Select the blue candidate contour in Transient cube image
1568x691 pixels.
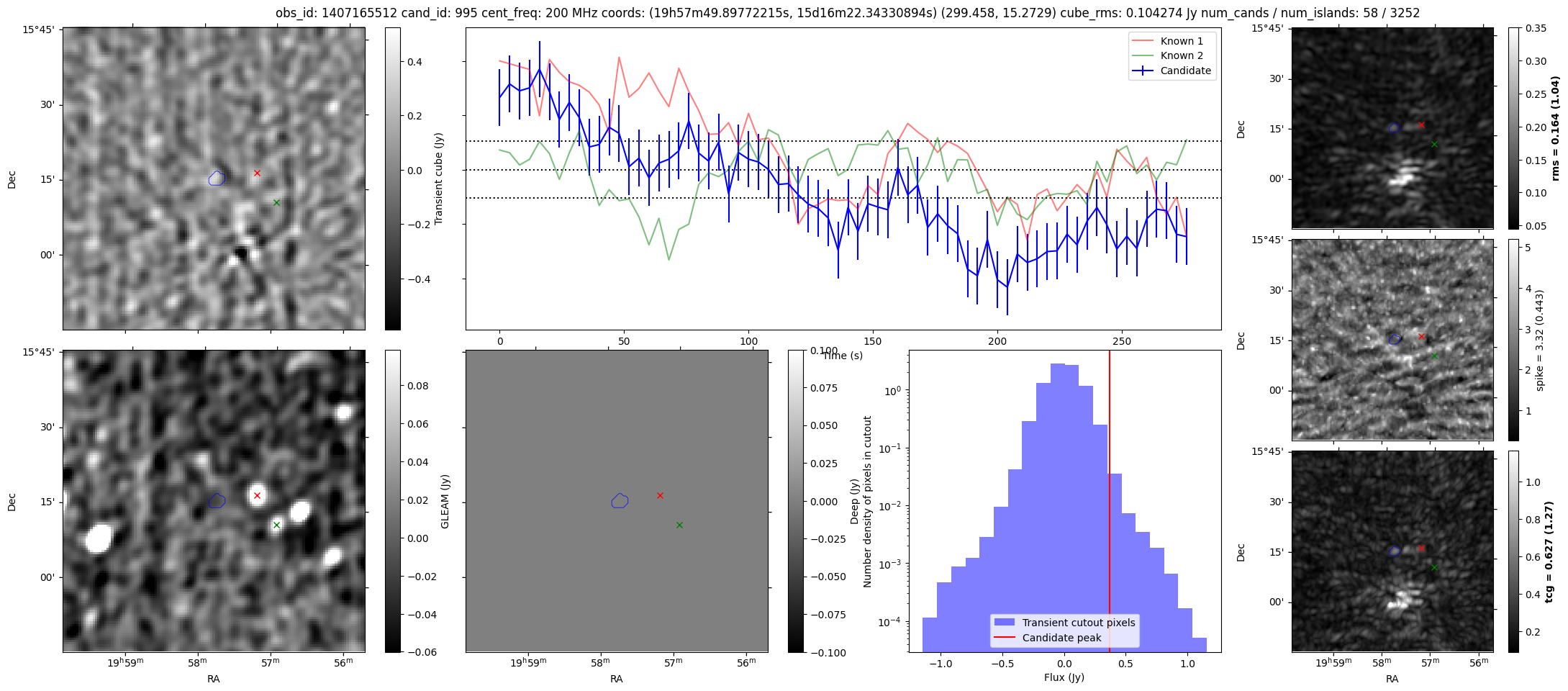(x=216, y=178)
